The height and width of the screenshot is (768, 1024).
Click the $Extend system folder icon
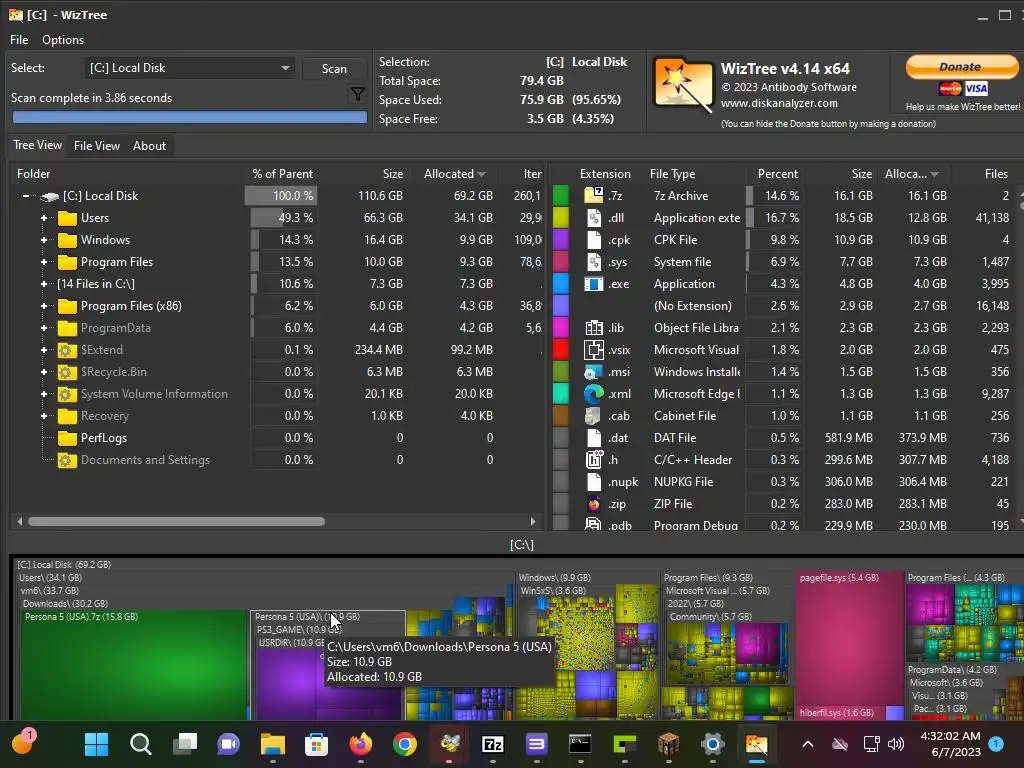[x=65, y=350]
